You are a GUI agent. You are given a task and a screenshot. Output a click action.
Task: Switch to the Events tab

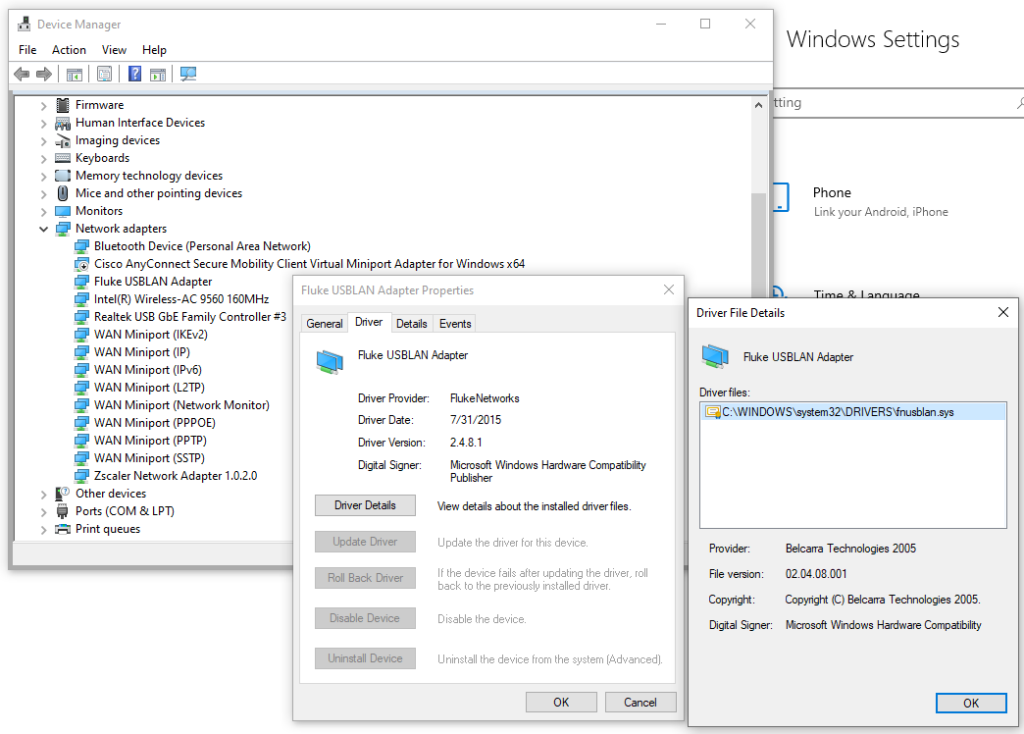point(455,324)
